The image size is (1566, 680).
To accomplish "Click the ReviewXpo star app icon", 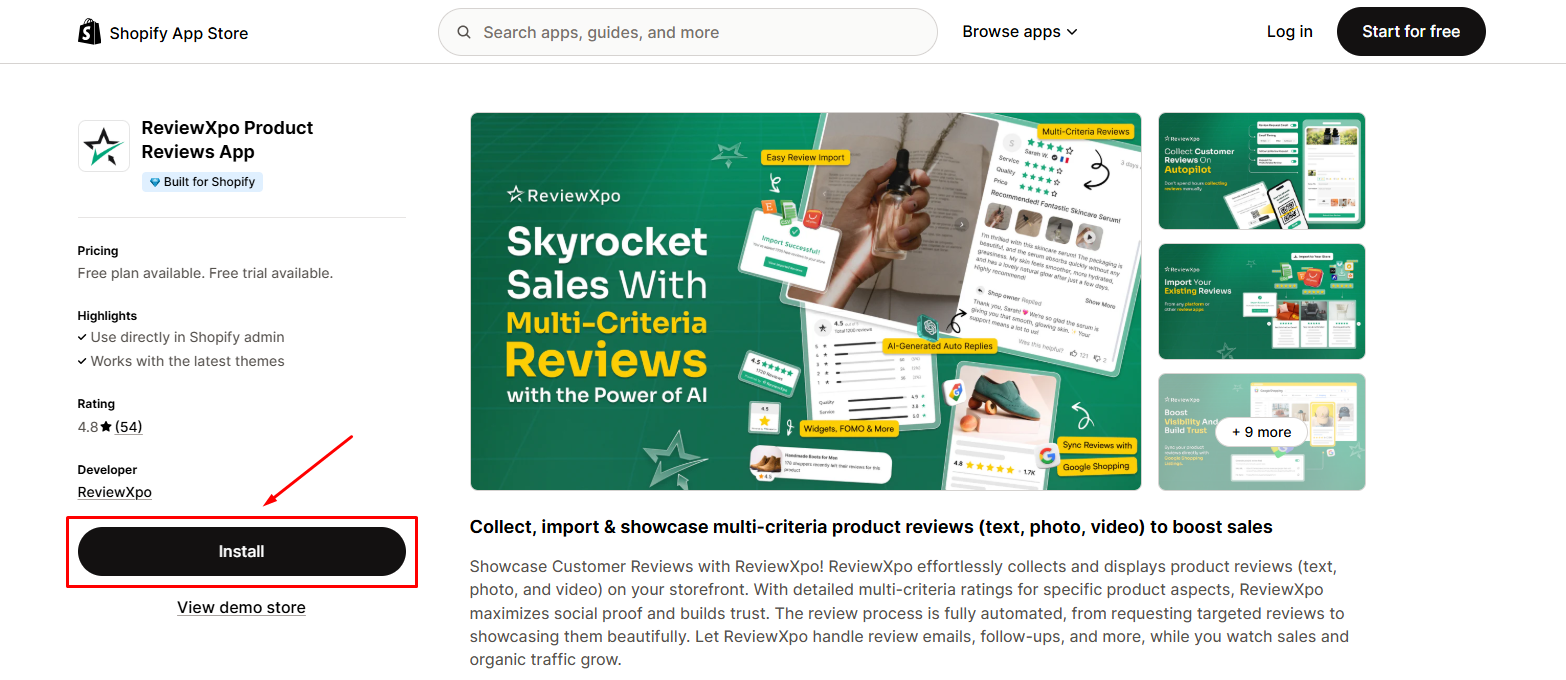I will click(104, 146).
